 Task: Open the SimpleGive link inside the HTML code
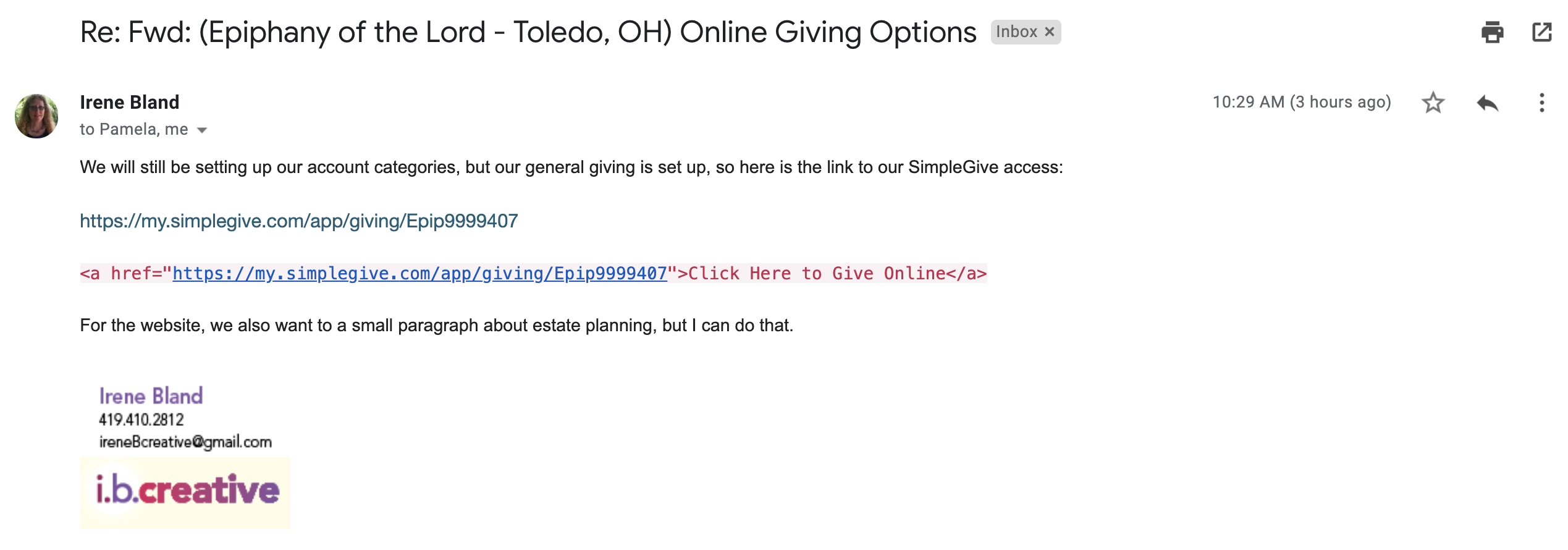click(x=419, y=273)
